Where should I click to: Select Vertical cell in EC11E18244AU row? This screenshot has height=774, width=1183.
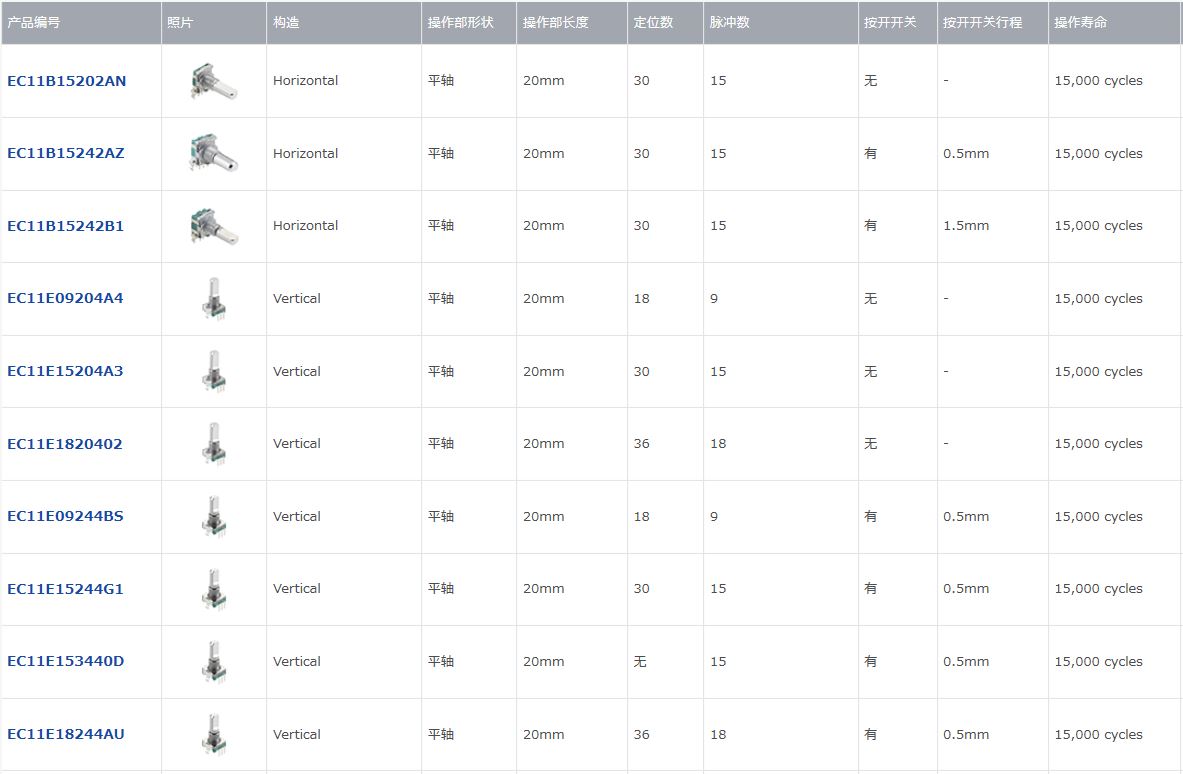[x=297, y=734]
